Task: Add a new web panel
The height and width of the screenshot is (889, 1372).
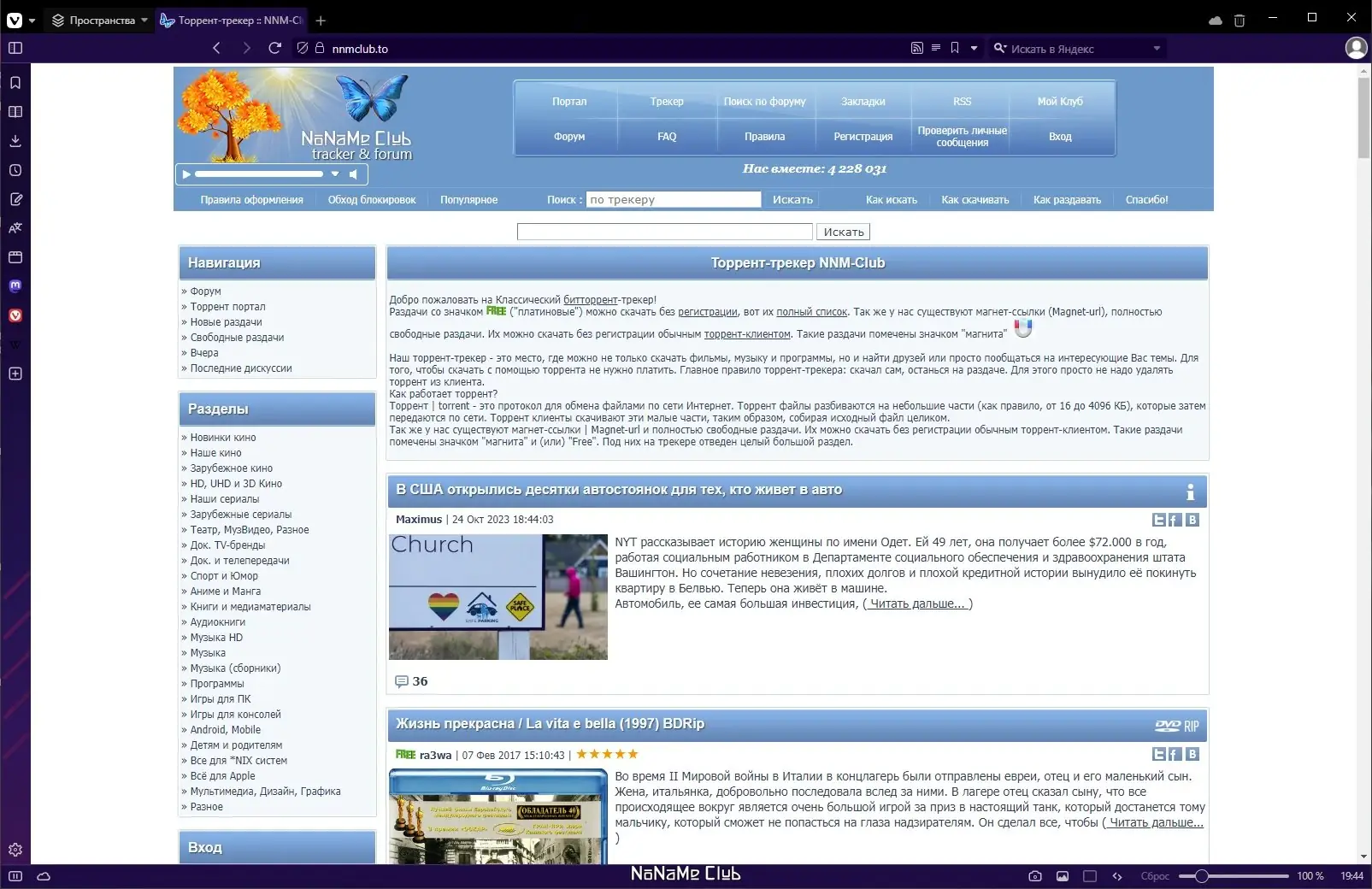Action: [15, 374]
